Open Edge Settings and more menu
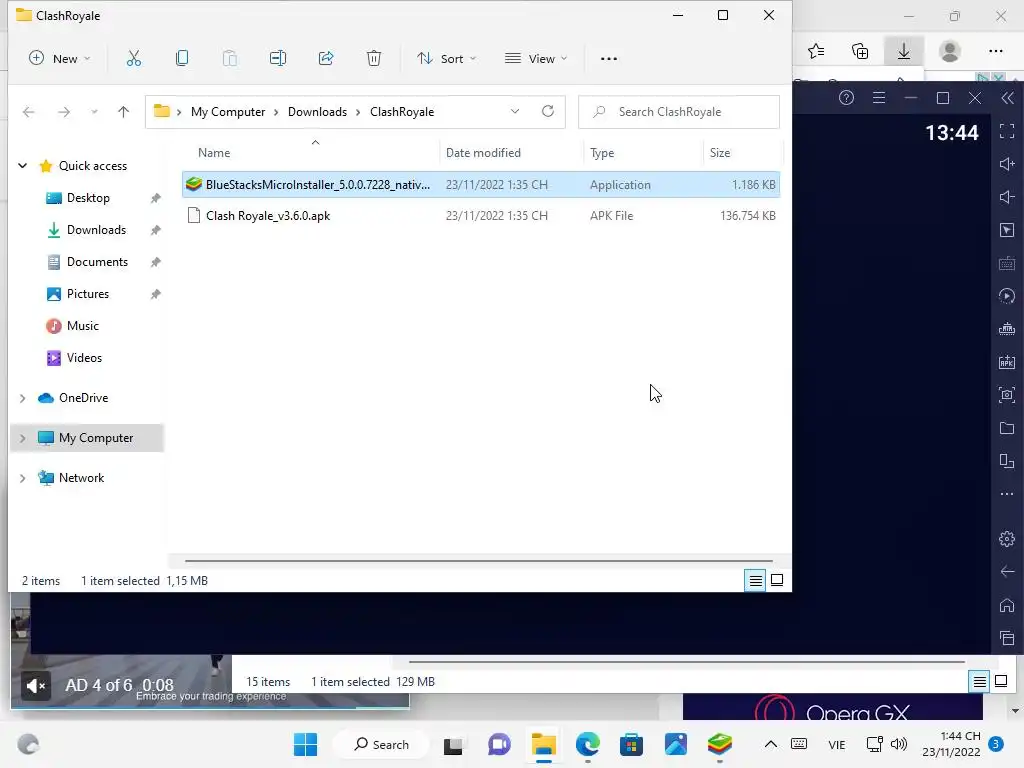The image size is (1024, 768). point(996,51)
